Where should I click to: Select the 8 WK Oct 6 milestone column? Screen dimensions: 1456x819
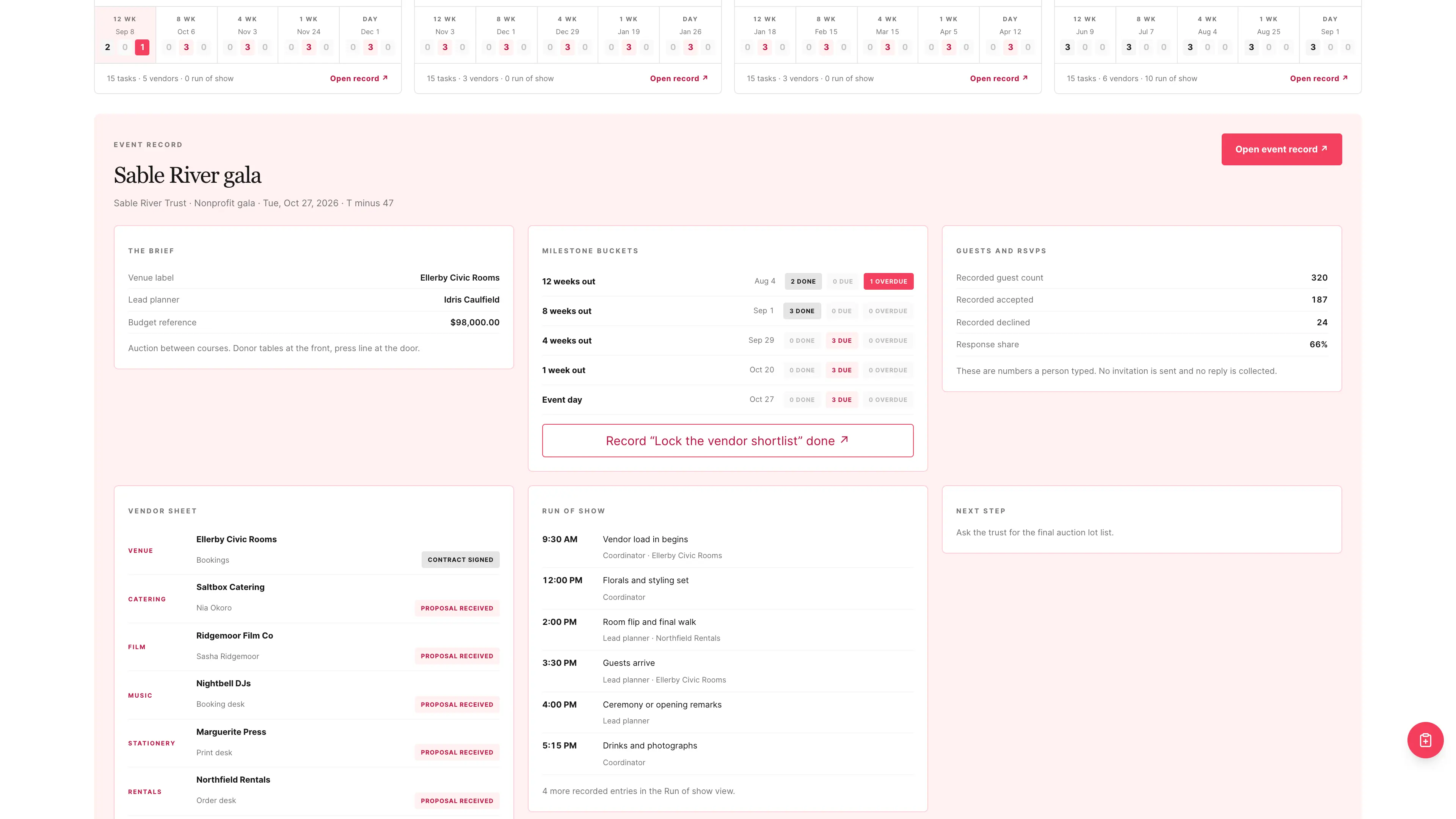point(187,35)
